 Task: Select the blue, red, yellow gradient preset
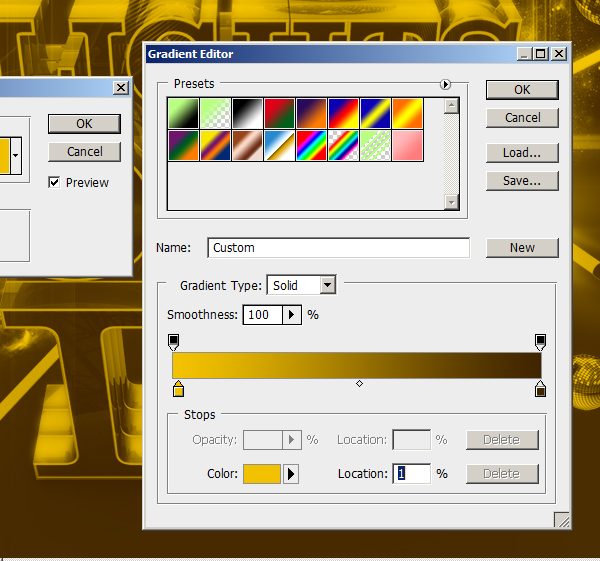pyautogui.click(x=344, y=113)
